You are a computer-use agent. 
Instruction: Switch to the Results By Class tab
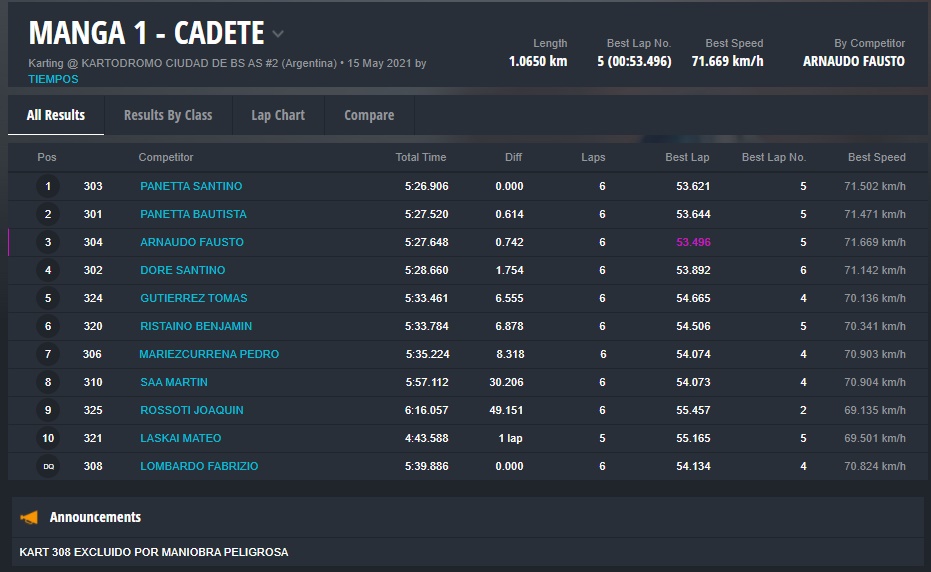pos(168,115)
